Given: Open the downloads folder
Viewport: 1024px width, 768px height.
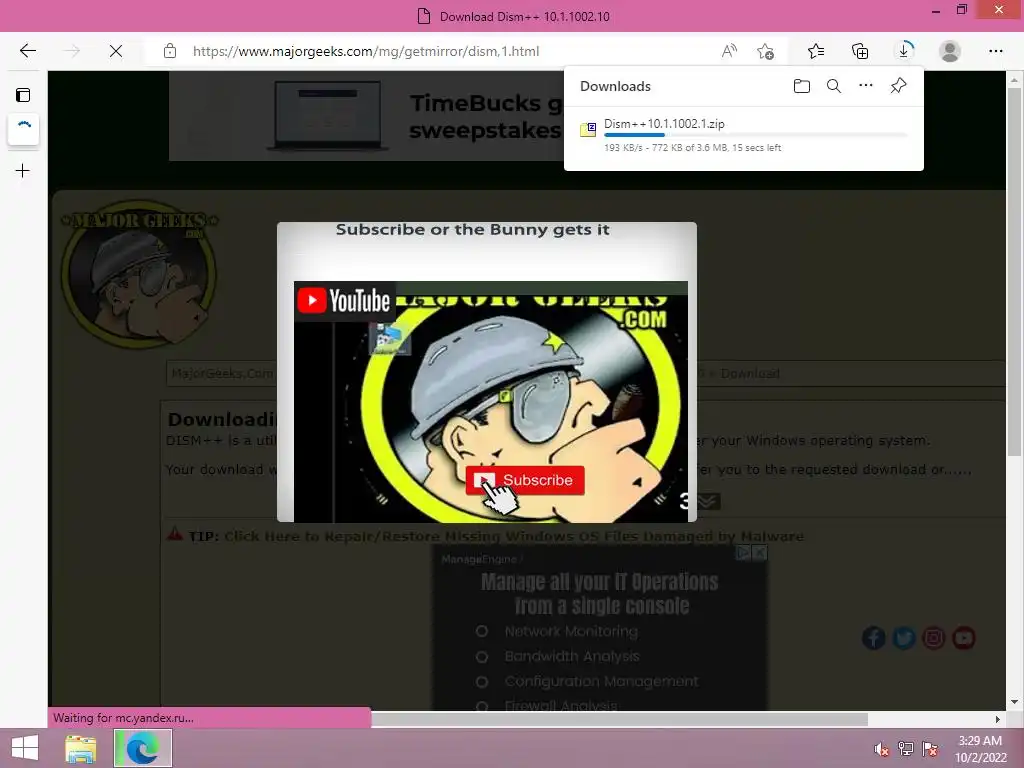Looking at the screenshot, I should click(802, 86).
